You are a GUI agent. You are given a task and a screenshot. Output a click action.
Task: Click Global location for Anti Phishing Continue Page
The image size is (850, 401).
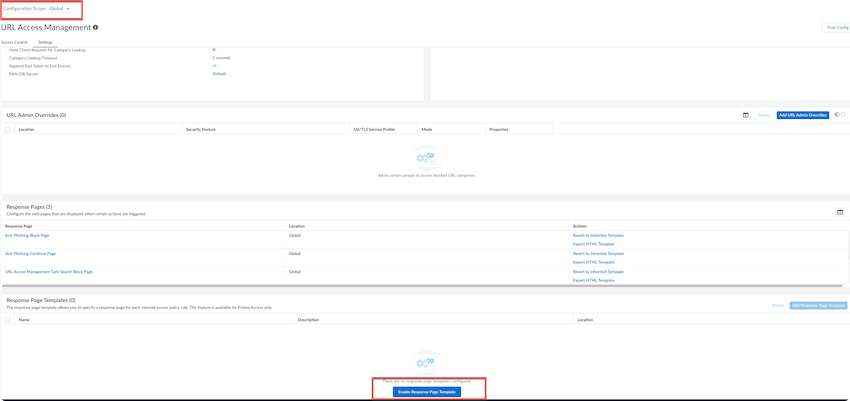(x=294, y=254)
